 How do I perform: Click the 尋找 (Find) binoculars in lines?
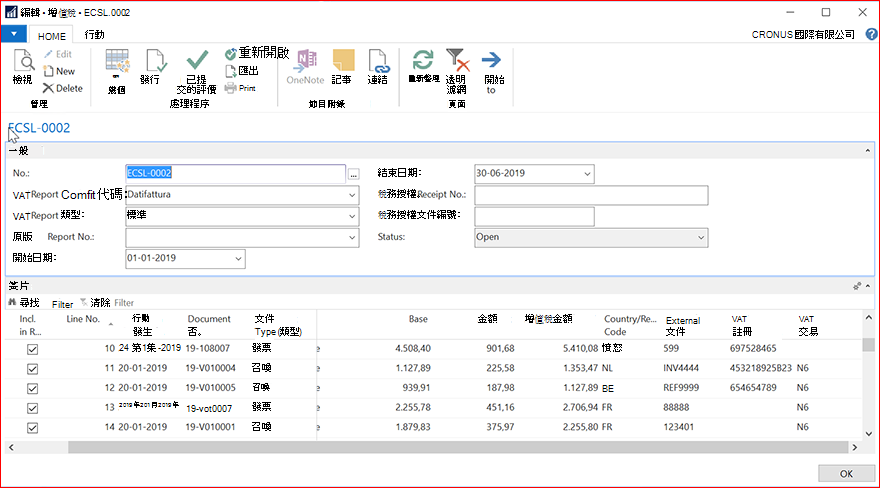12,302
